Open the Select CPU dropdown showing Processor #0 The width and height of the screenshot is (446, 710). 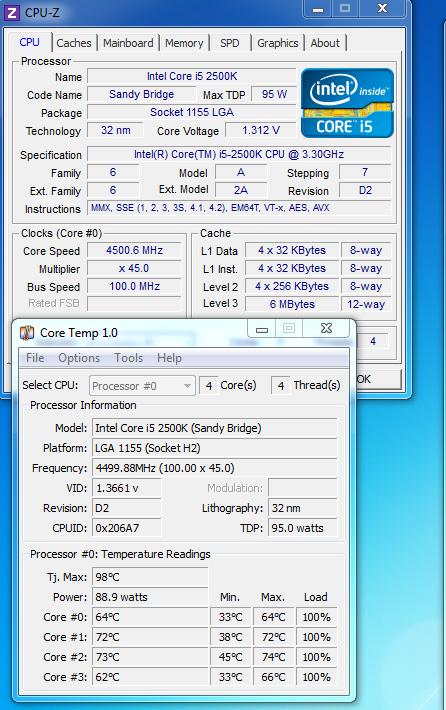click(142, 386)
